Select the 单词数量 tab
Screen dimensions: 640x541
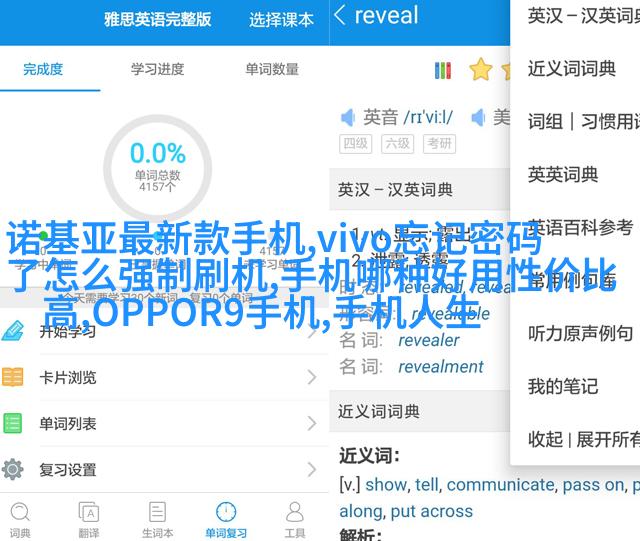coord(272,69)
